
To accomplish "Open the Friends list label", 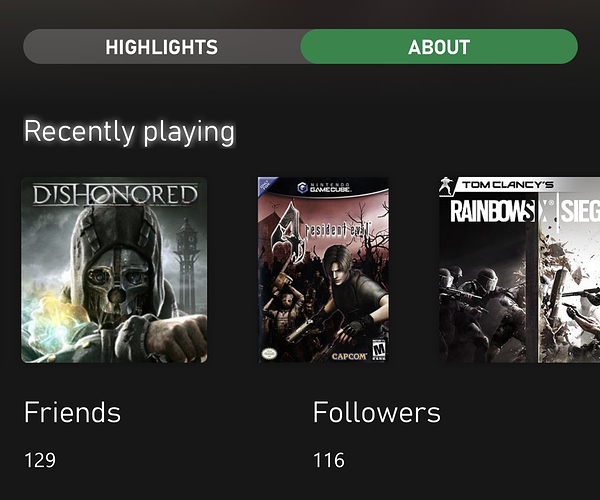I will tap(72, 412).
